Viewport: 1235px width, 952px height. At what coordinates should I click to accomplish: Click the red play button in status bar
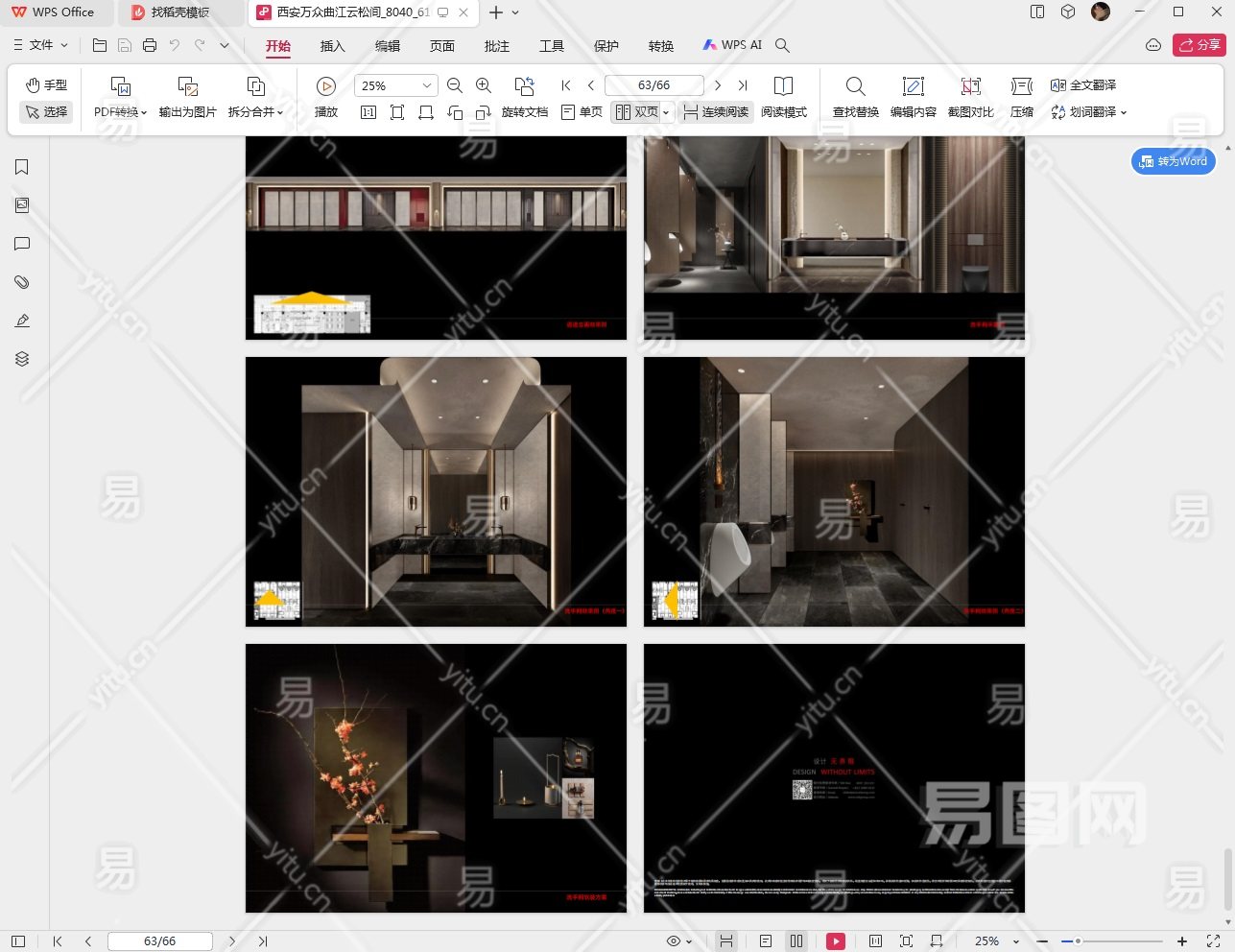point(836,941)
